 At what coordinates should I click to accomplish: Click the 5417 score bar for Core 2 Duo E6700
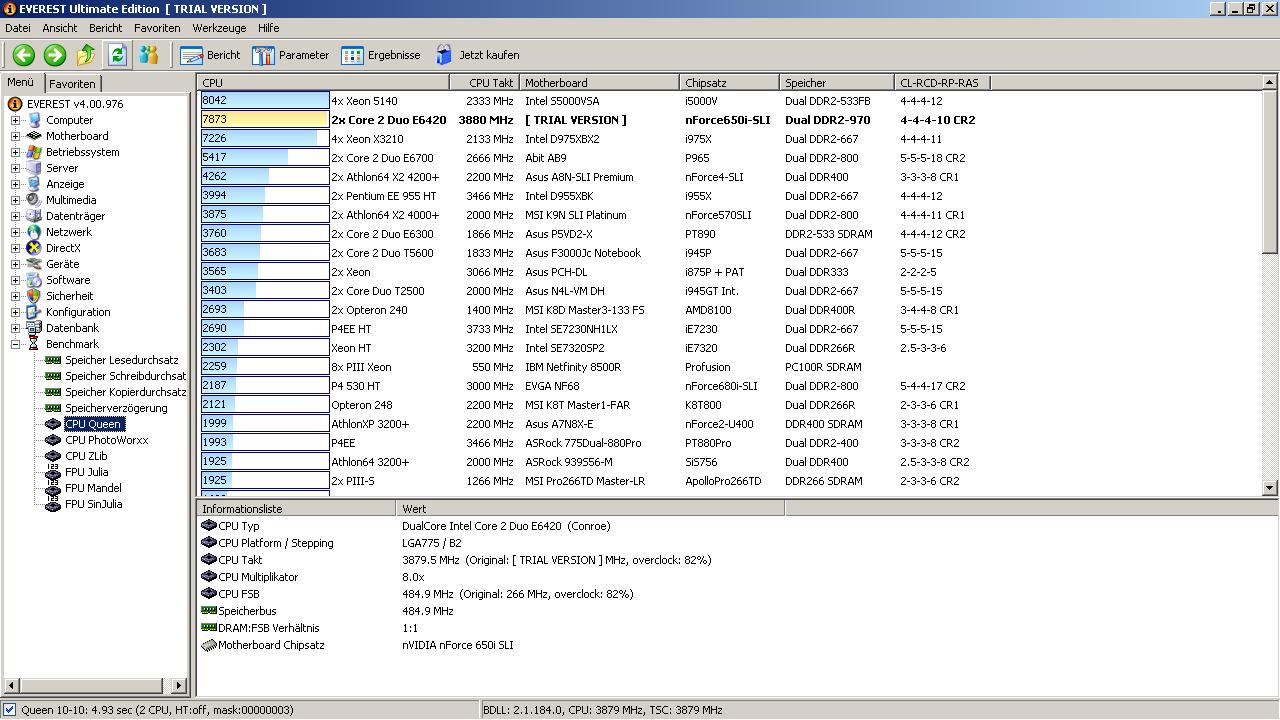(265, 158)
